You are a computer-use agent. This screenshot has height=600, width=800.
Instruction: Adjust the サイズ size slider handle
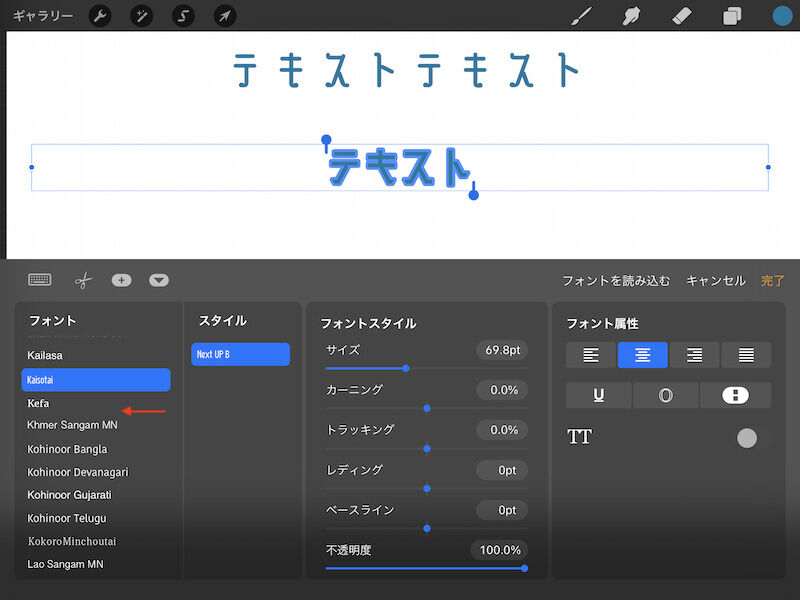(x=406, y=368)
